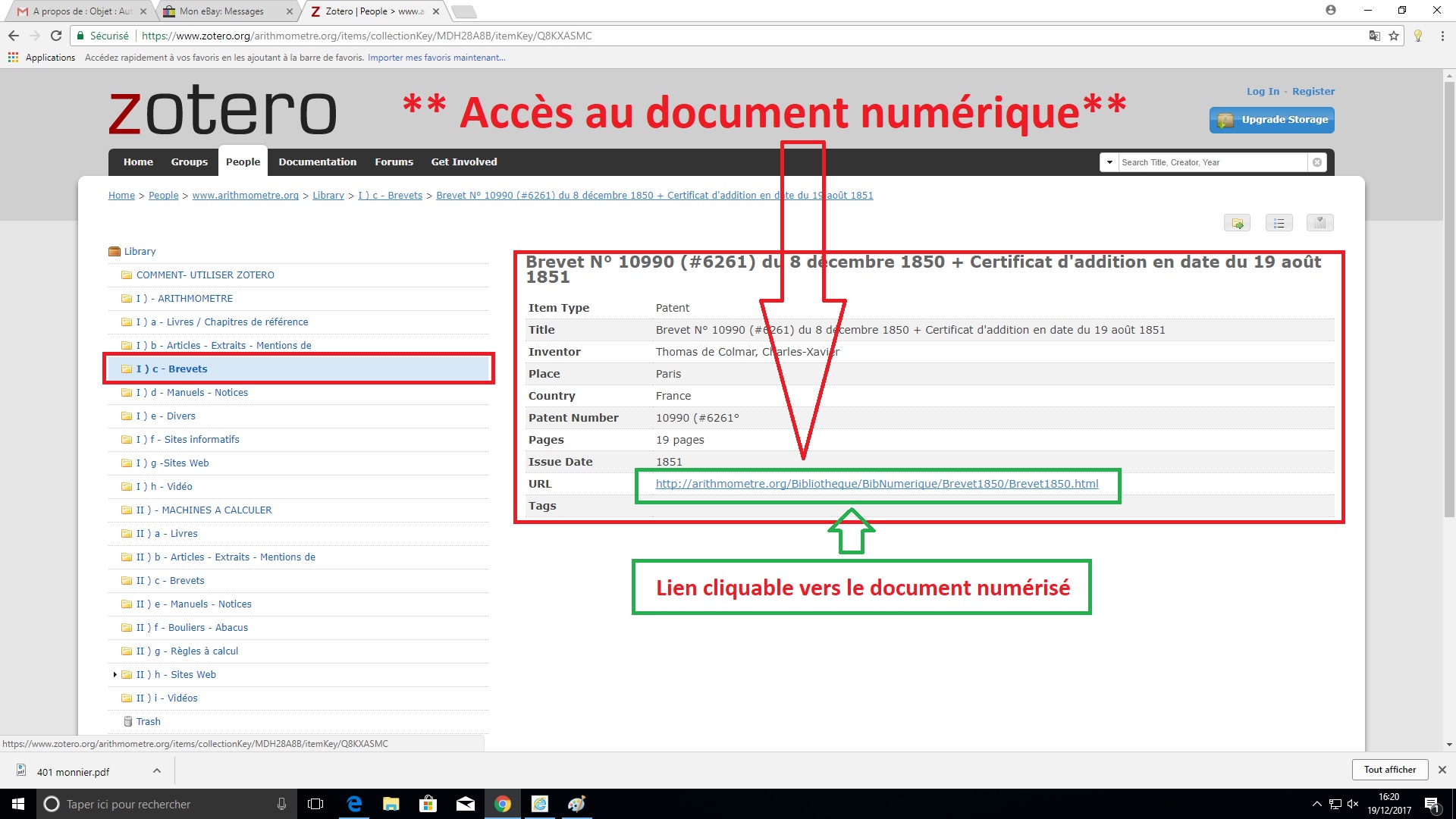Click the Tout afficher downloads button
The width and height of the screenshot is (1456, 819).
pyautogui.click(x=1389, y=770)
